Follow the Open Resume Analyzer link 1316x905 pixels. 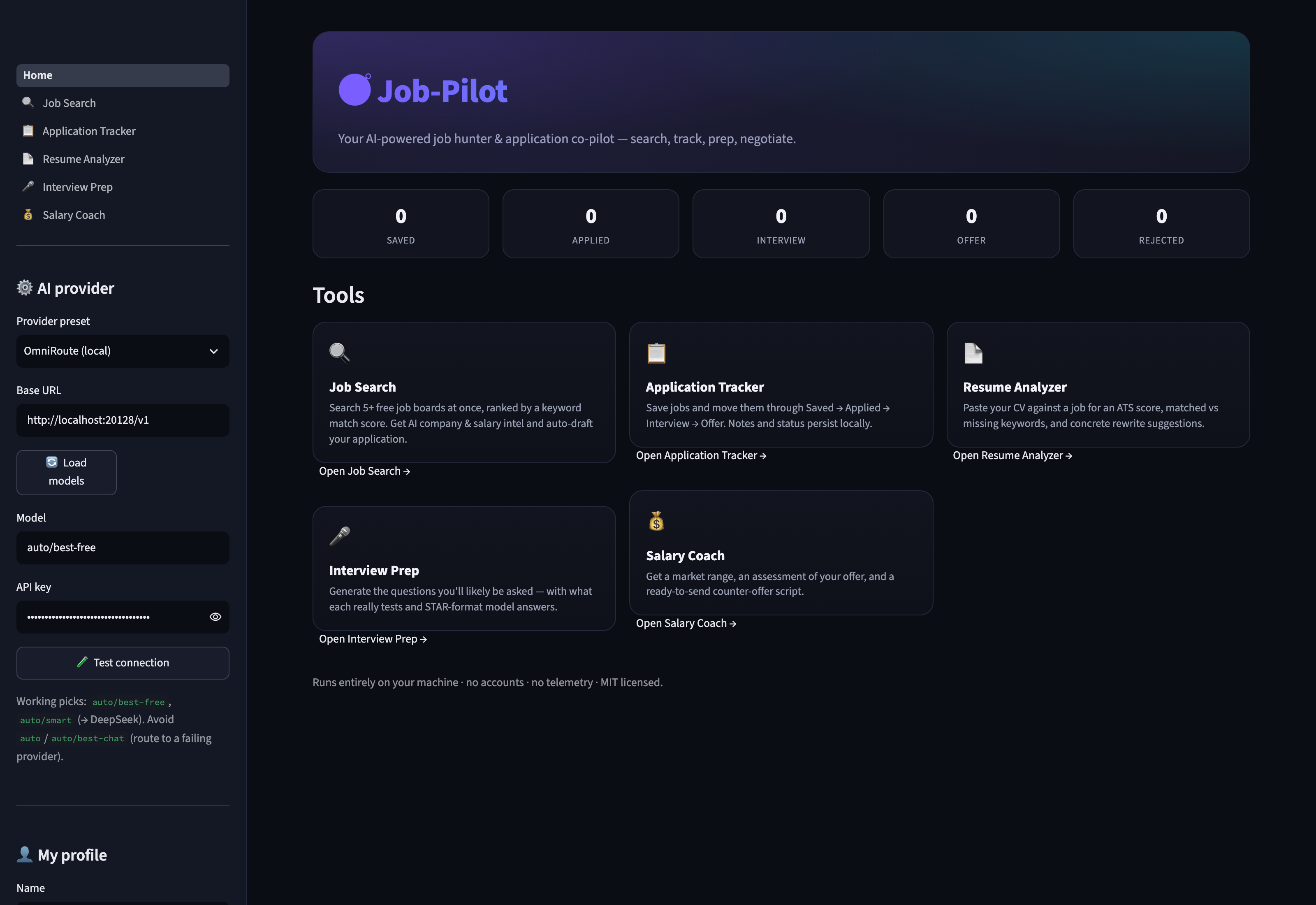tap(1012, 455)
